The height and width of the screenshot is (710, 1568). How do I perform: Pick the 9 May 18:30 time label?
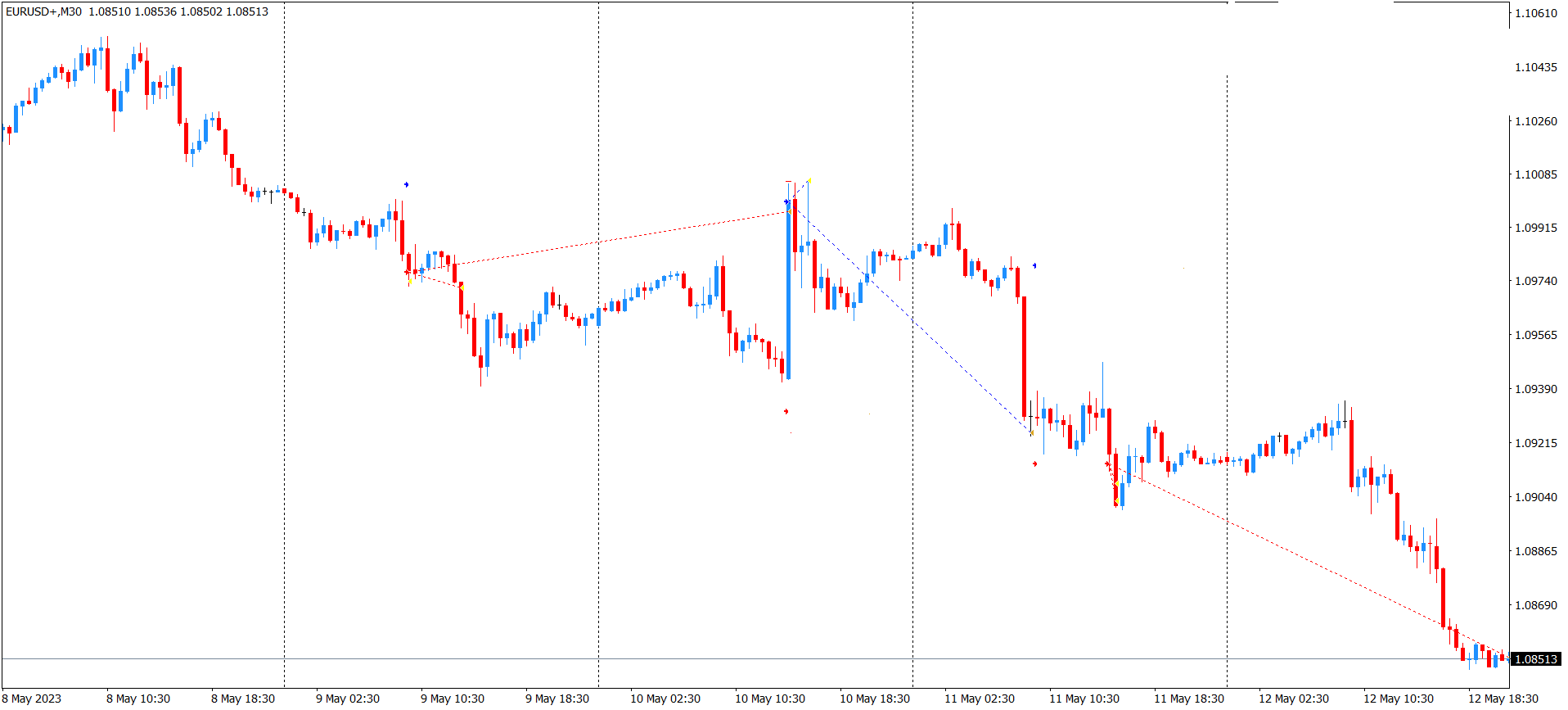click(x=557, y=699)
